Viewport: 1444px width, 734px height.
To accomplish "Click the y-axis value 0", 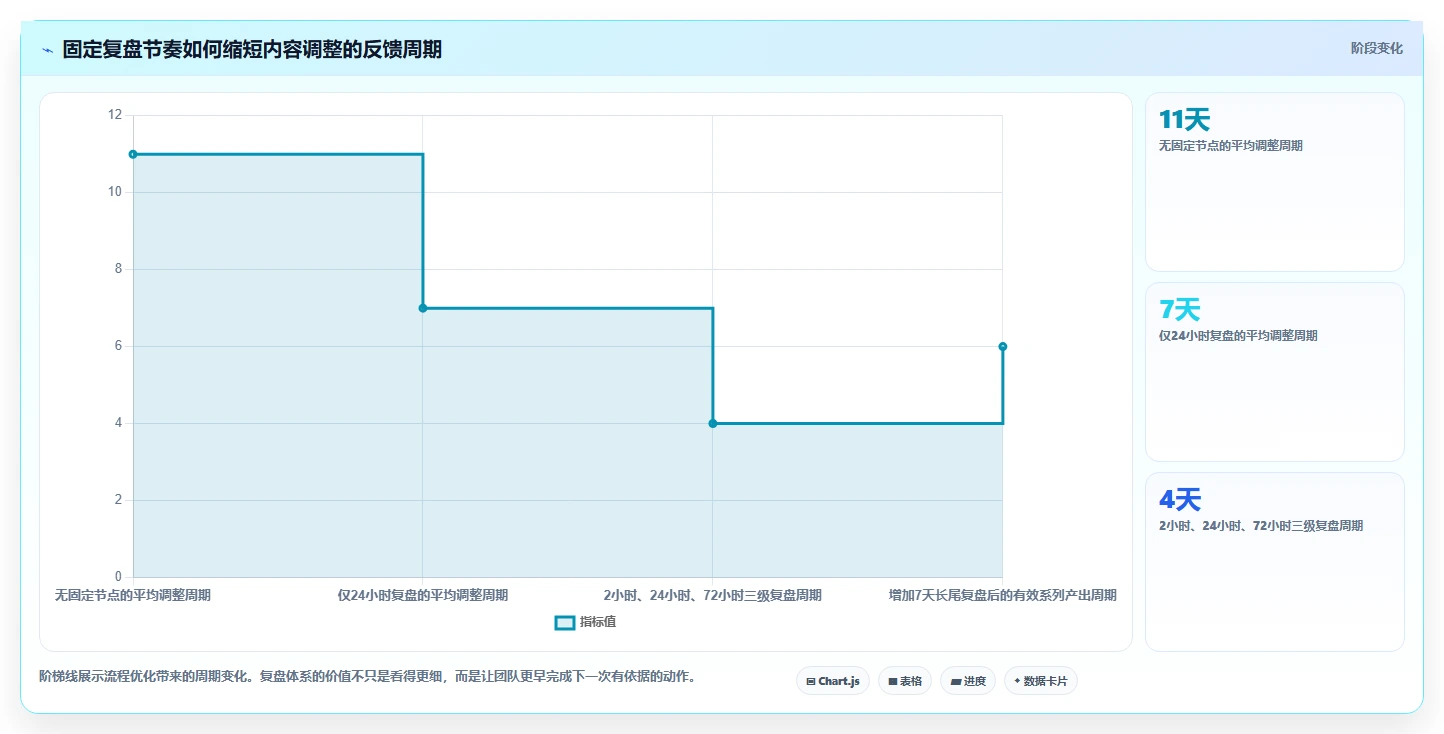I will click(x=118, y=577).
